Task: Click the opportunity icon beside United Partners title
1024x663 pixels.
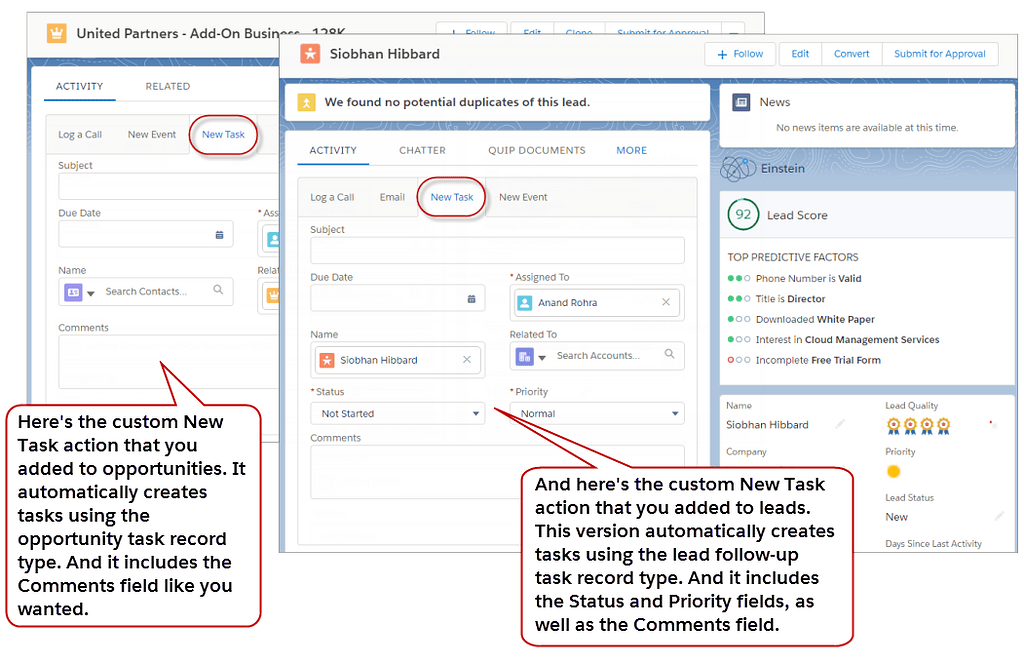Action: 57,33
